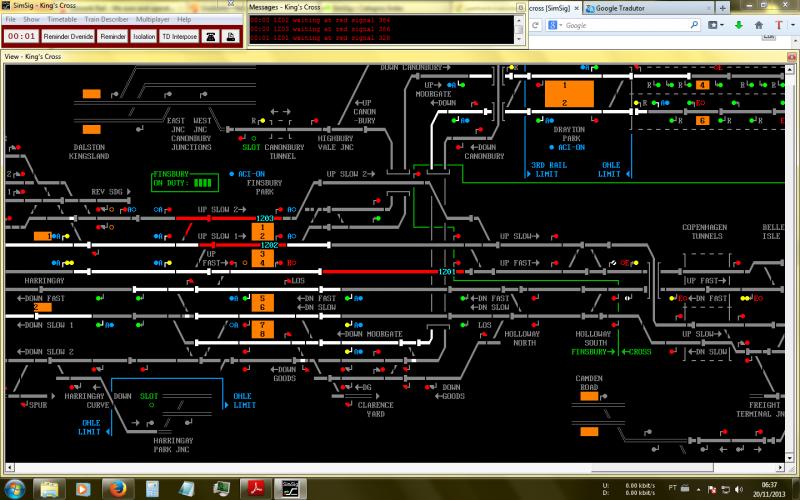Click the reload button in Firefox
Image resolution: width=800 pixels, height=500 pixels.
click(535, 25)
